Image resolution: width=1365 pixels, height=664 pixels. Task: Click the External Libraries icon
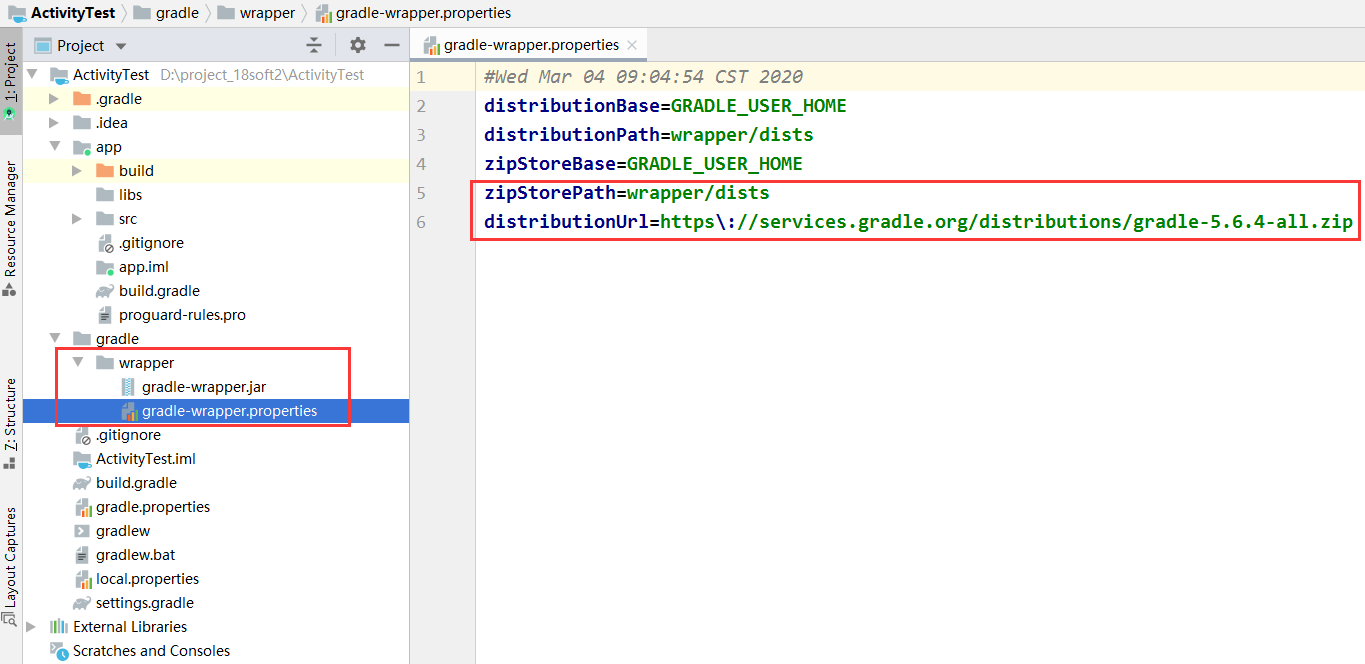[x=59, y=627]
